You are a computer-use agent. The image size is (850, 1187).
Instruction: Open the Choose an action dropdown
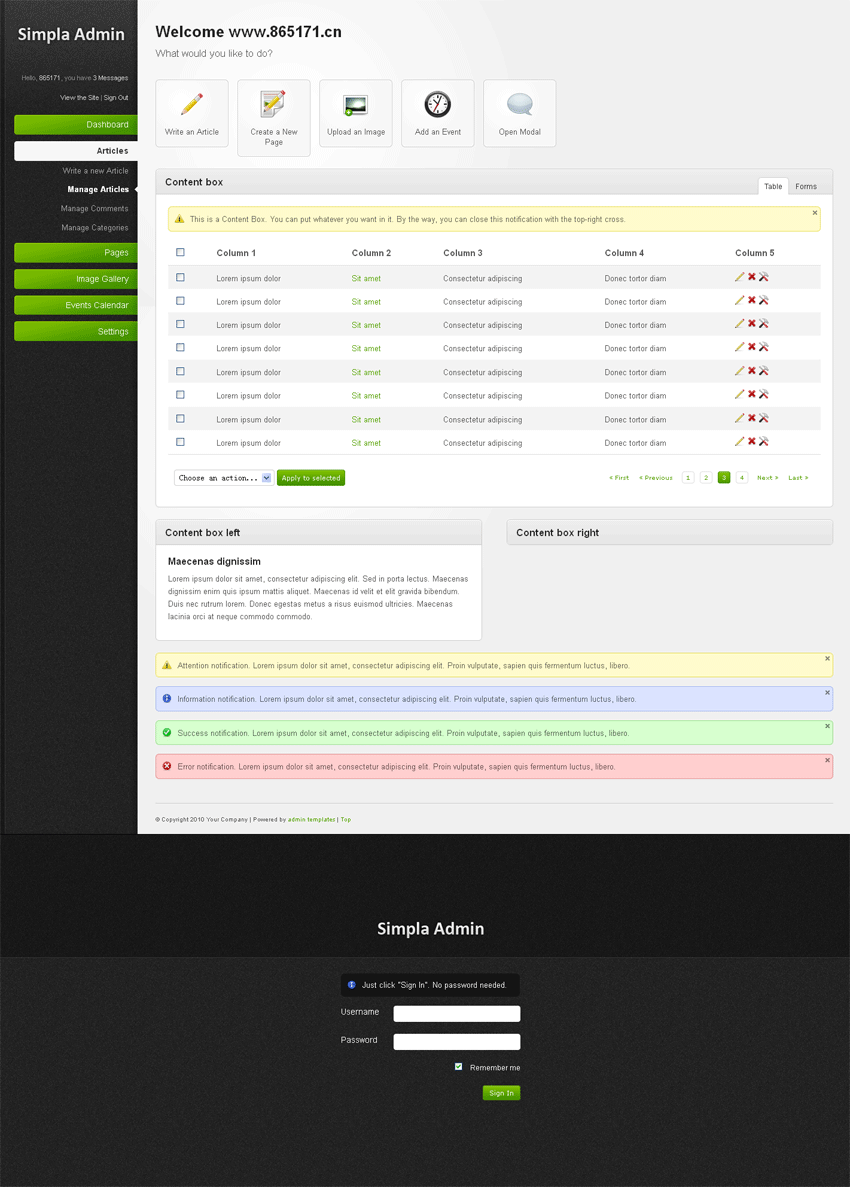point(223,478)
